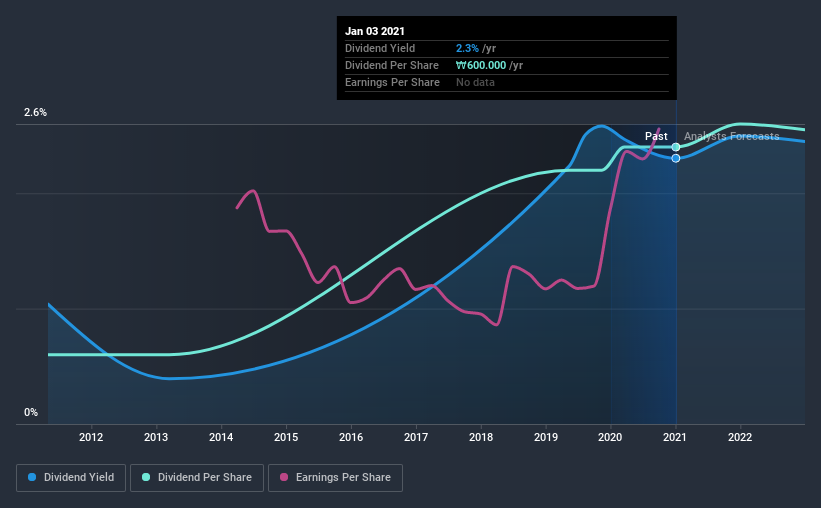This screenshot has width=821, height=508.
Task: Click the 2012 x-axis label
Action: coord(91,437)
